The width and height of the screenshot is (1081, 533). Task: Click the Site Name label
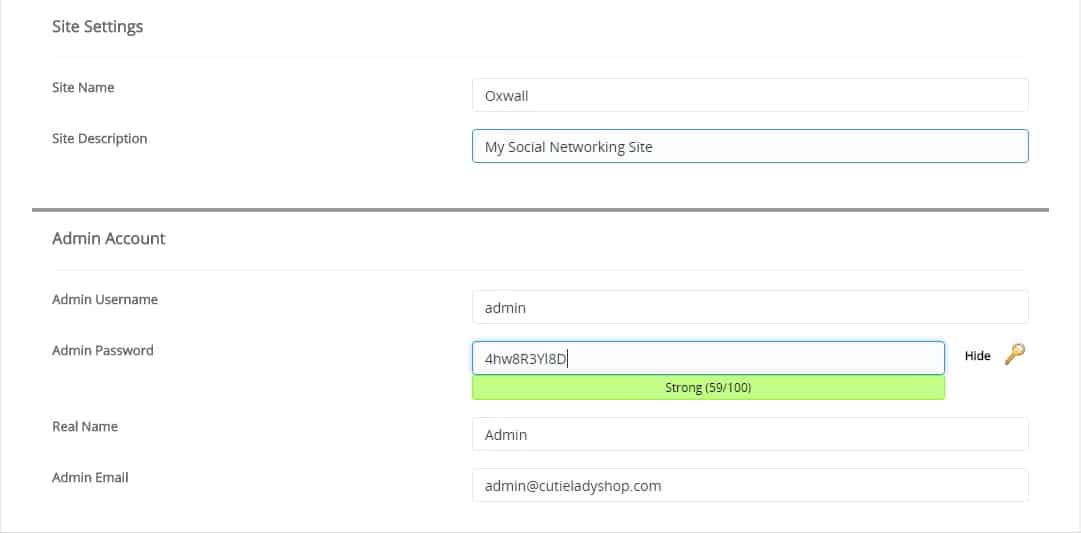tap(83, 88)
